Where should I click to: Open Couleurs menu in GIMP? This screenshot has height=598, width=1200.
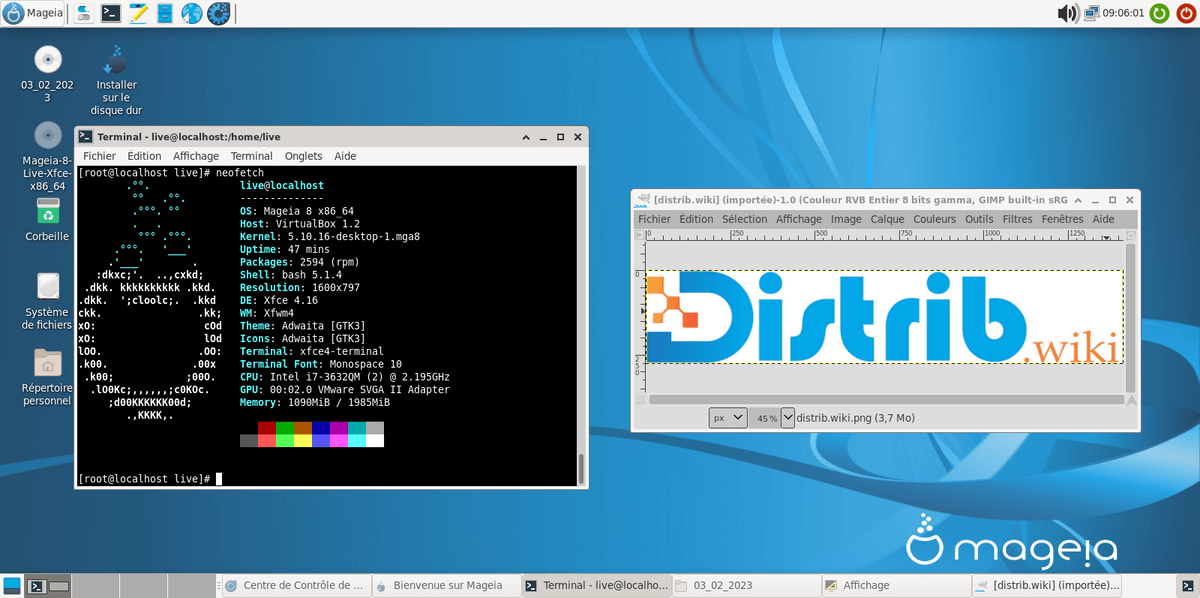coord(935,219)
